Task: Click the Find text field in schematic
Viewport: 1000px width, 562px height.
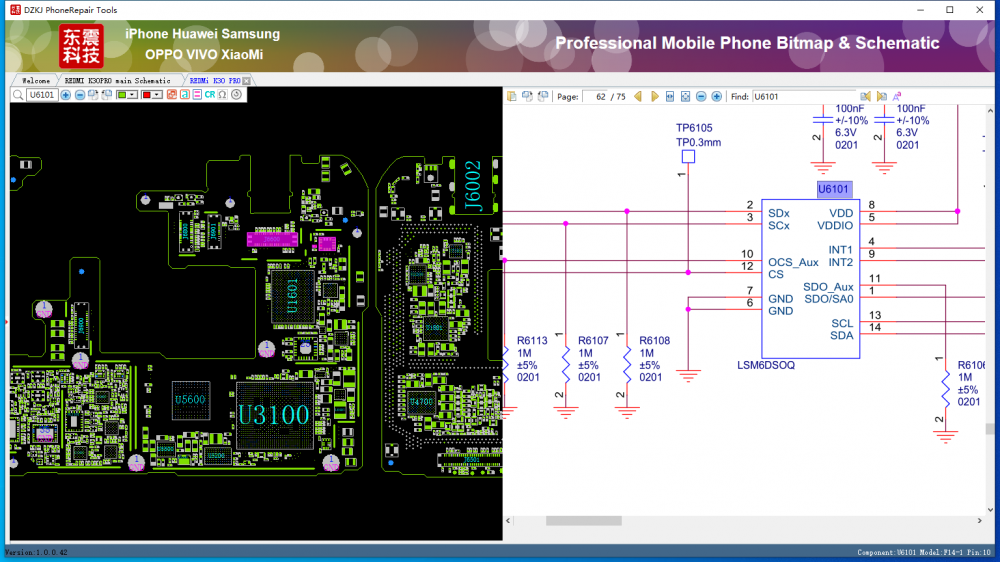Action: tap(803, 96)
